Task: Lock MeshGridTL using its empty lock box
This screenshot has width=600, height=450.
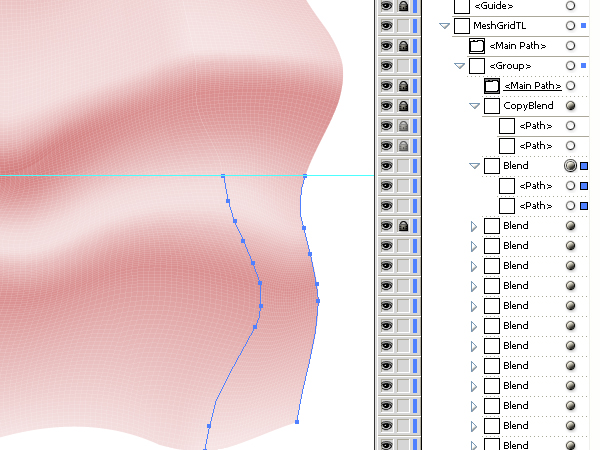Action: click(x=403, y=26)
